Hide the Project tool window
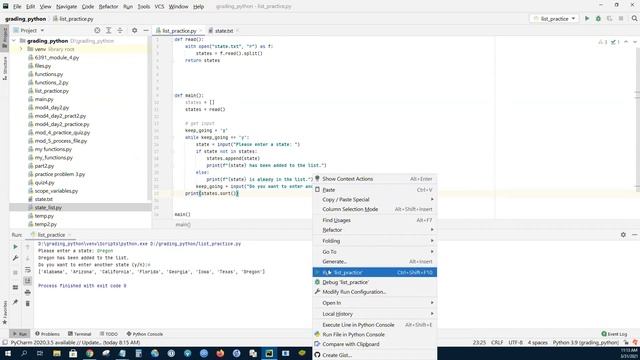Screen dimensions: 640x360 tap(146, 30)
